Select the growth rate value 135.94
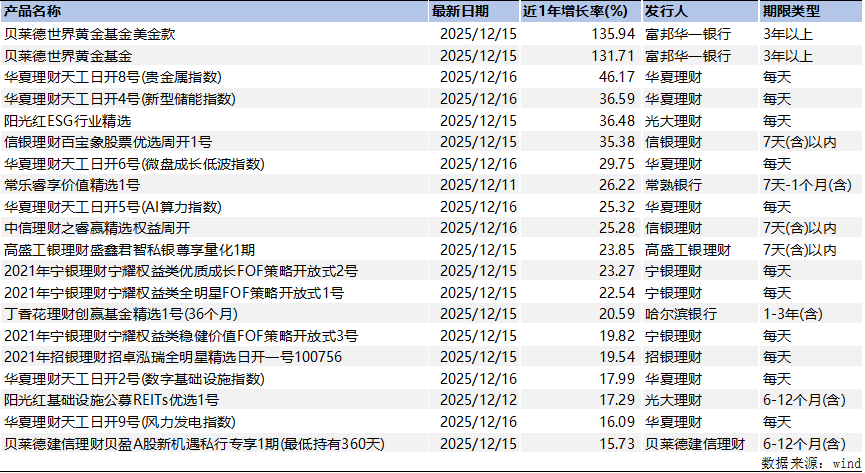This screenshot has width=865, height=473. coord(613,34)
